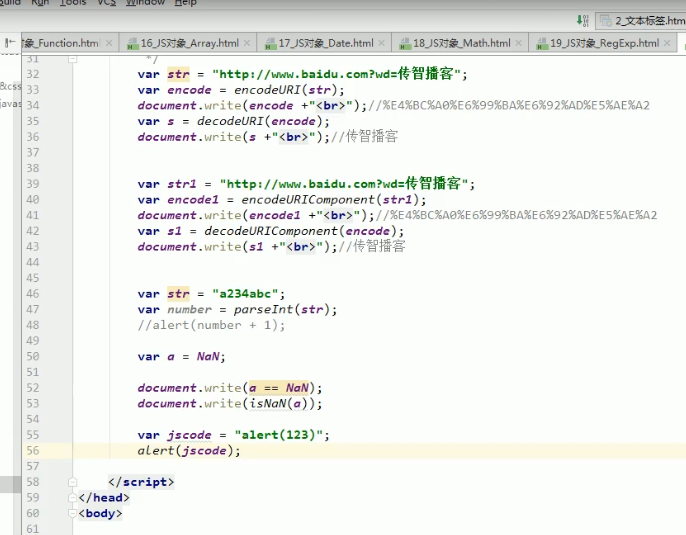Viewport: 686px width, 535px height.
Task: Close the Function.html tab
Action: pos(109,43)
